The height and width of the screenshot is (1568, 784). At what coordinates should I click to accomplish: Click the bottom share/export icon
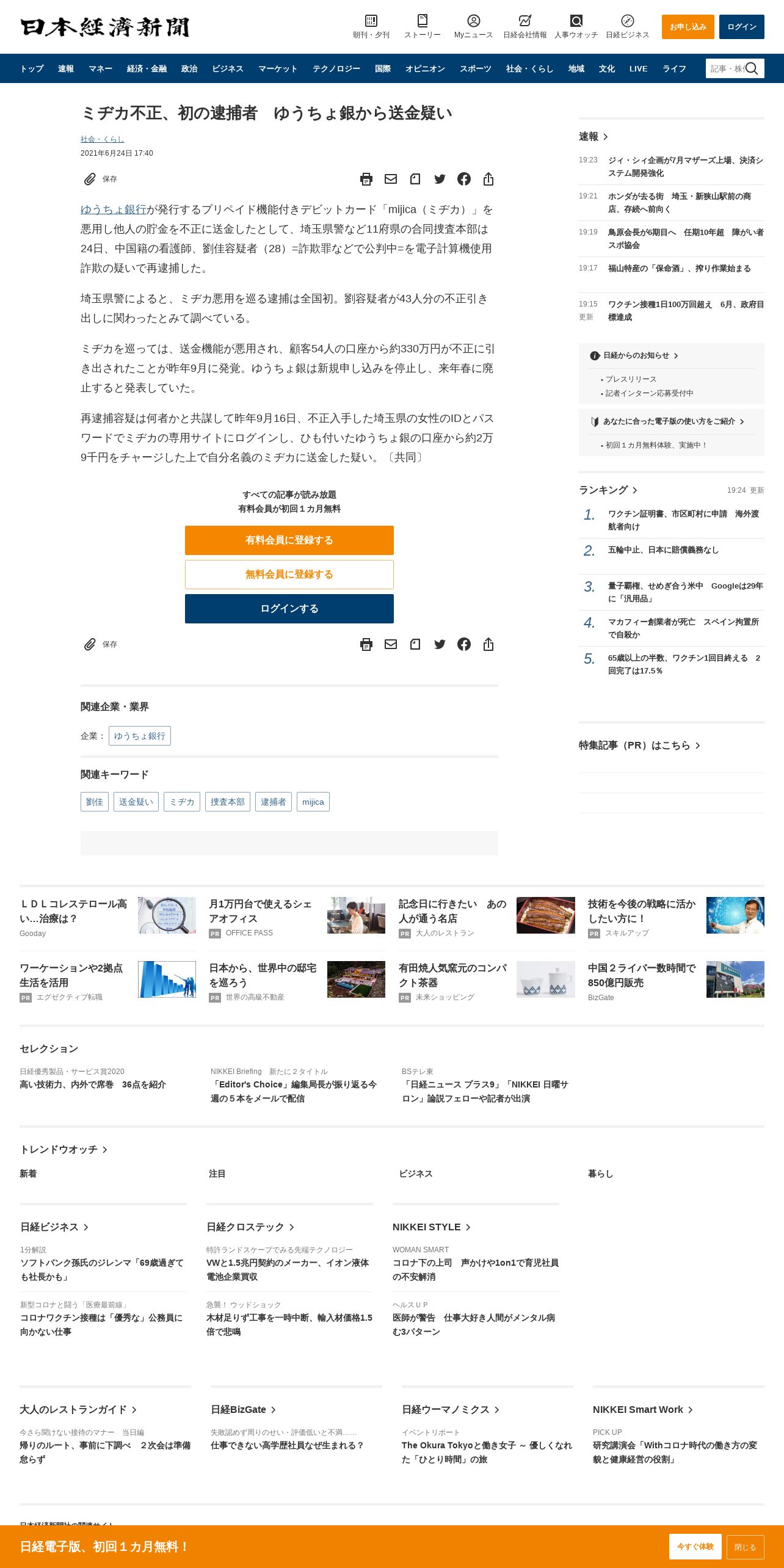click(x=488, y=644)
